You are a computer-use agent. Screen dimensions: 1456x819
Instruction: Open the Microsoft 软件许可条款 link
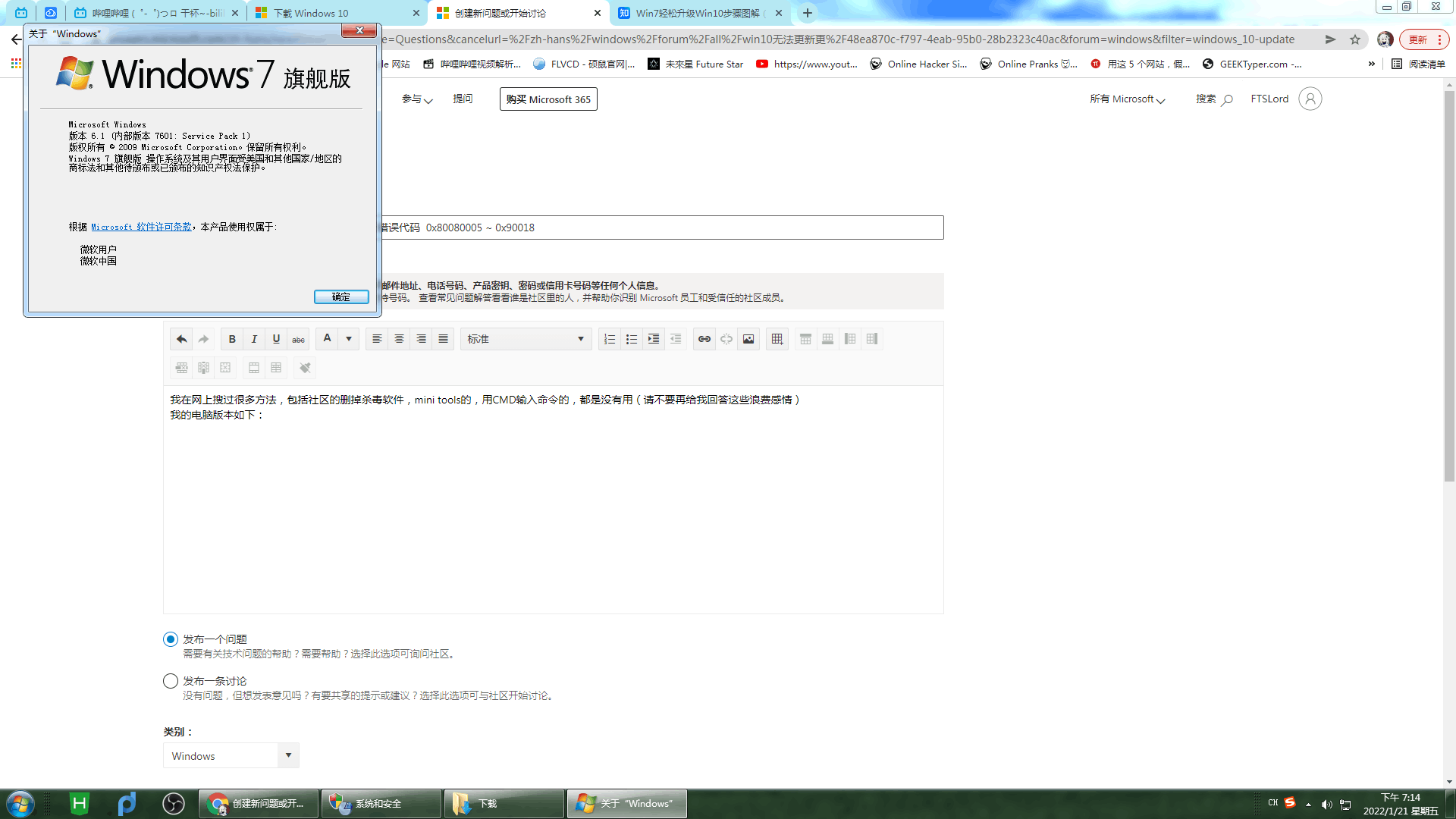pos(141,227)
